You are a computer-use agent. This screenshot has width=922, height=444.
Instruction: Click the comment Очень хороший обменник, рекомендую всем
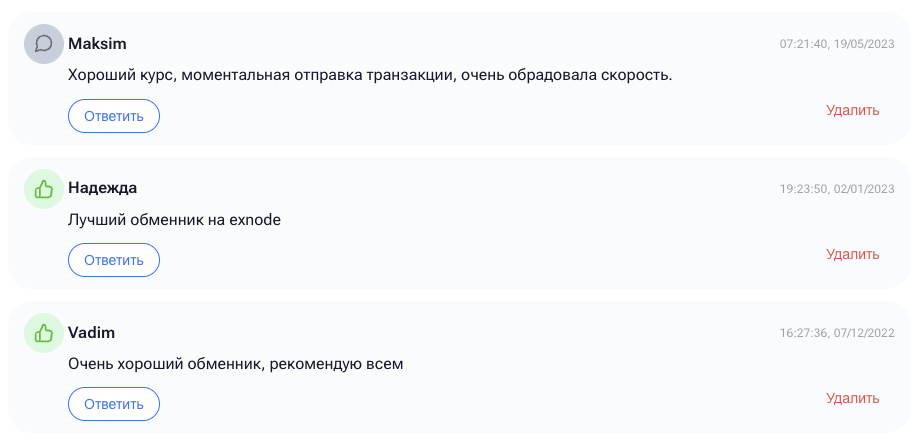(x=236, y=364)
